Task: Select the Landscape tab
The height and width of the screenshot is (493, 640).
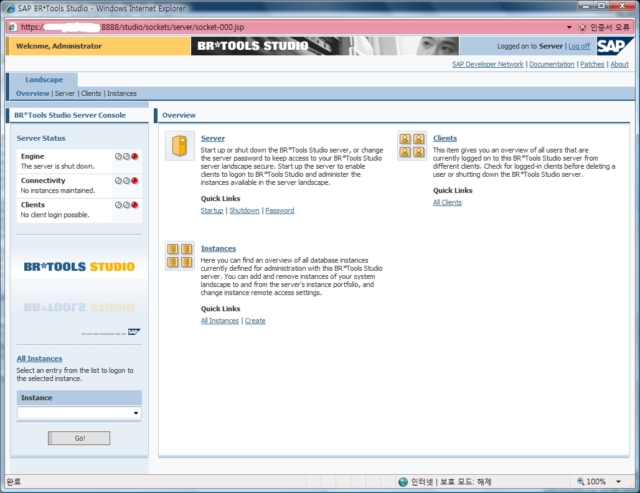Action: pyautogui.click(x=44, y=80)
